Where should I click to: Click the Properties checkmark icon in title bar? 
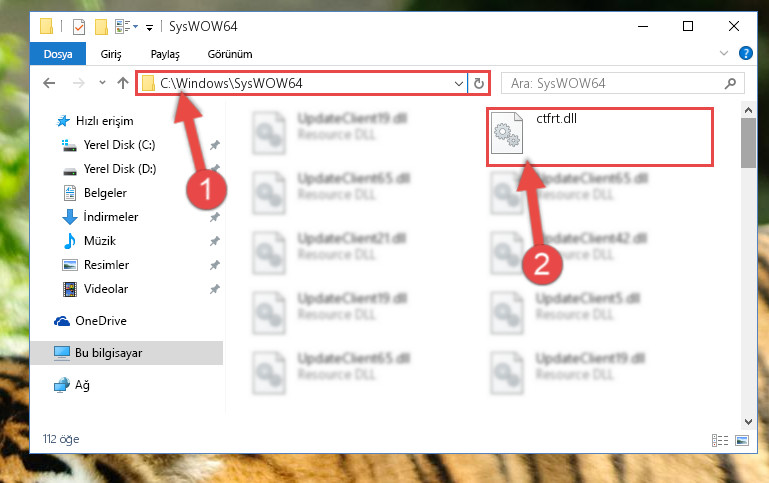pyautogui.click(x=78, y=26)
